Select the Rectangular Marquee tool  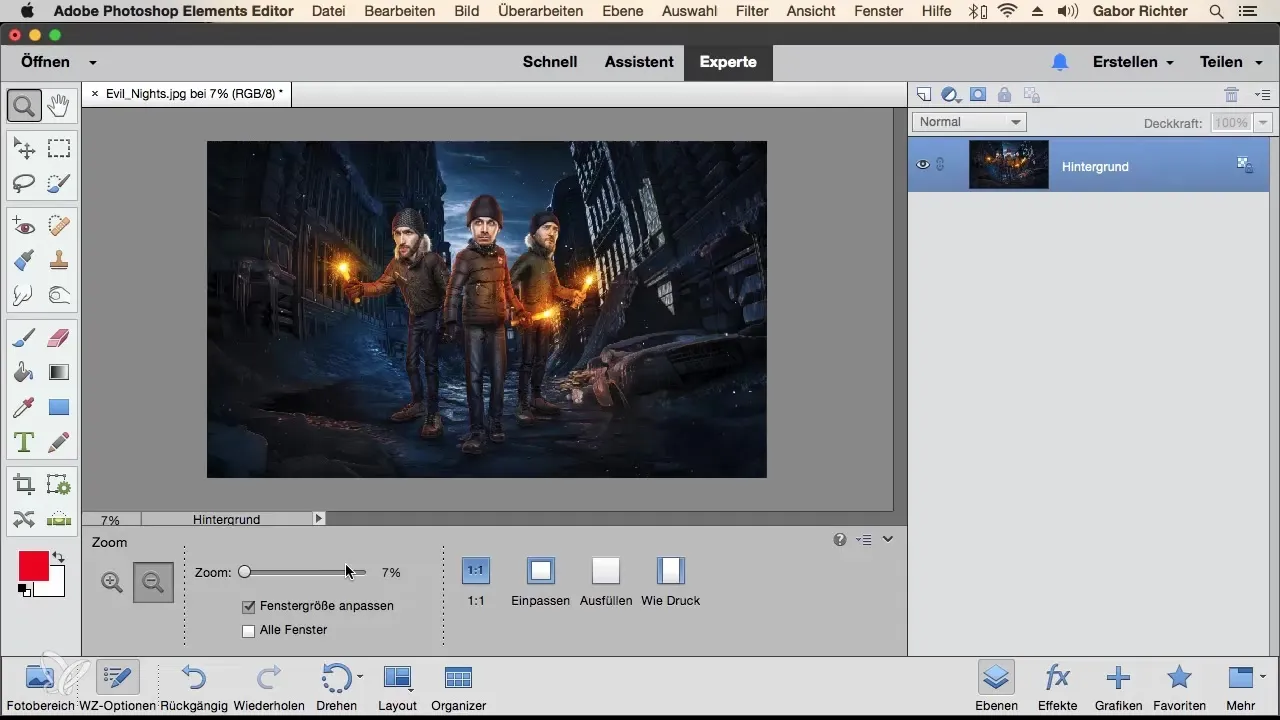pyautogui.click(x=59, y=149)
